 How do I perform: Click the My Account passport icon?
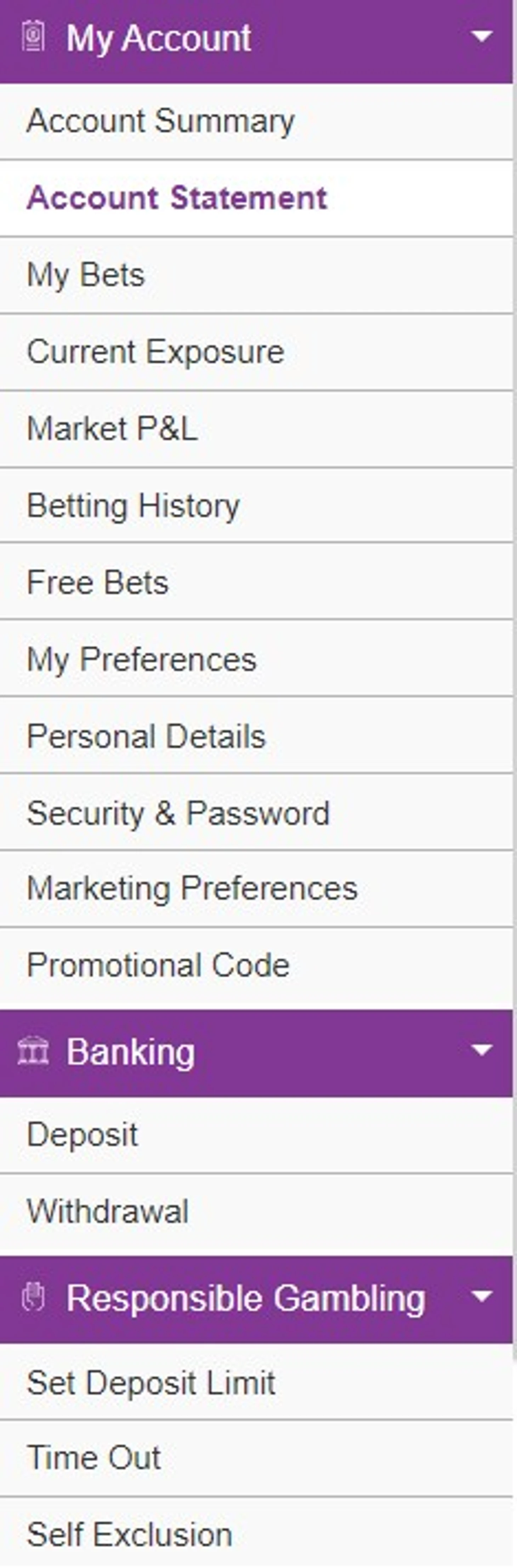[x=34, y=36]
